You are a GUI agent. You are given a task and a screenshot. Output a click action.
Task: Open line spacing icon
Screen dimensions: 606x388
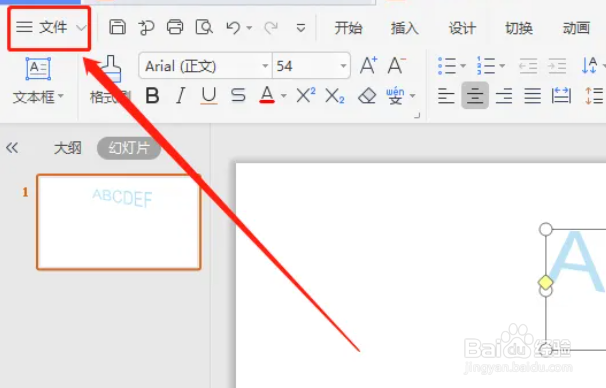(x=594, y=96)
